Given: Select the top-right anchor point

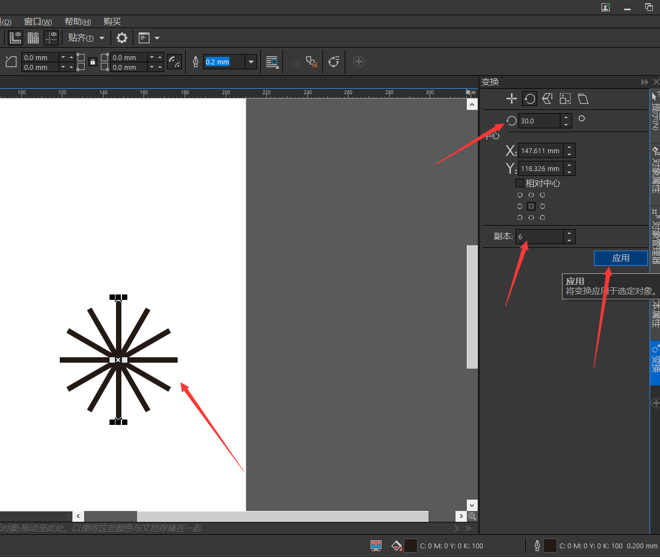Looking at the screenshot, I should (543, 195).
